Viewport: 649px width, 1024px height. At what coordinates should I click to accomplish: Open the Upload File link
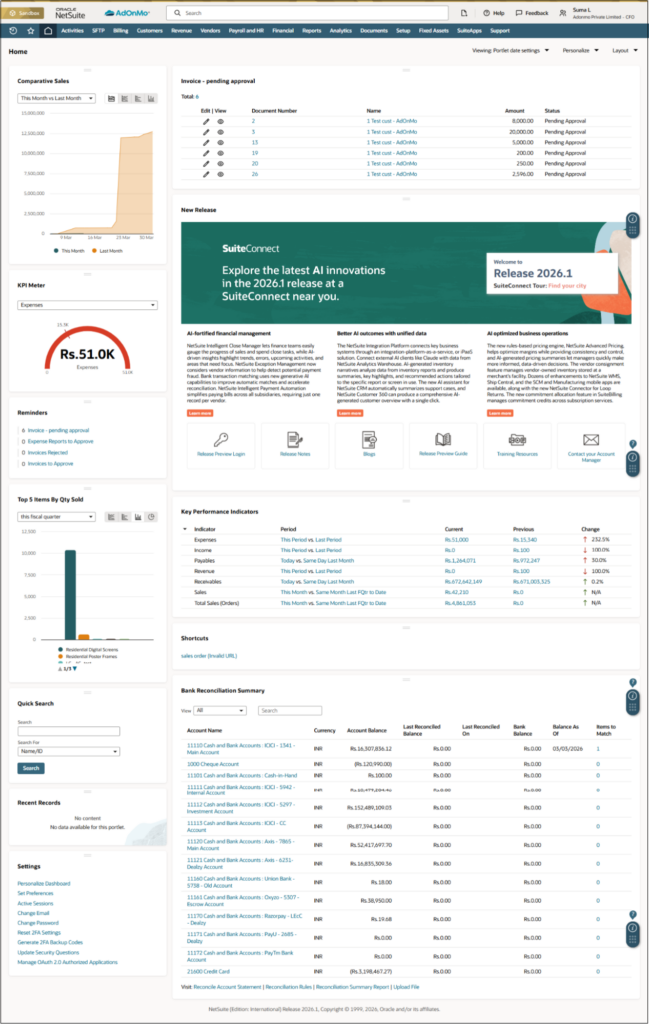[406, 987]
